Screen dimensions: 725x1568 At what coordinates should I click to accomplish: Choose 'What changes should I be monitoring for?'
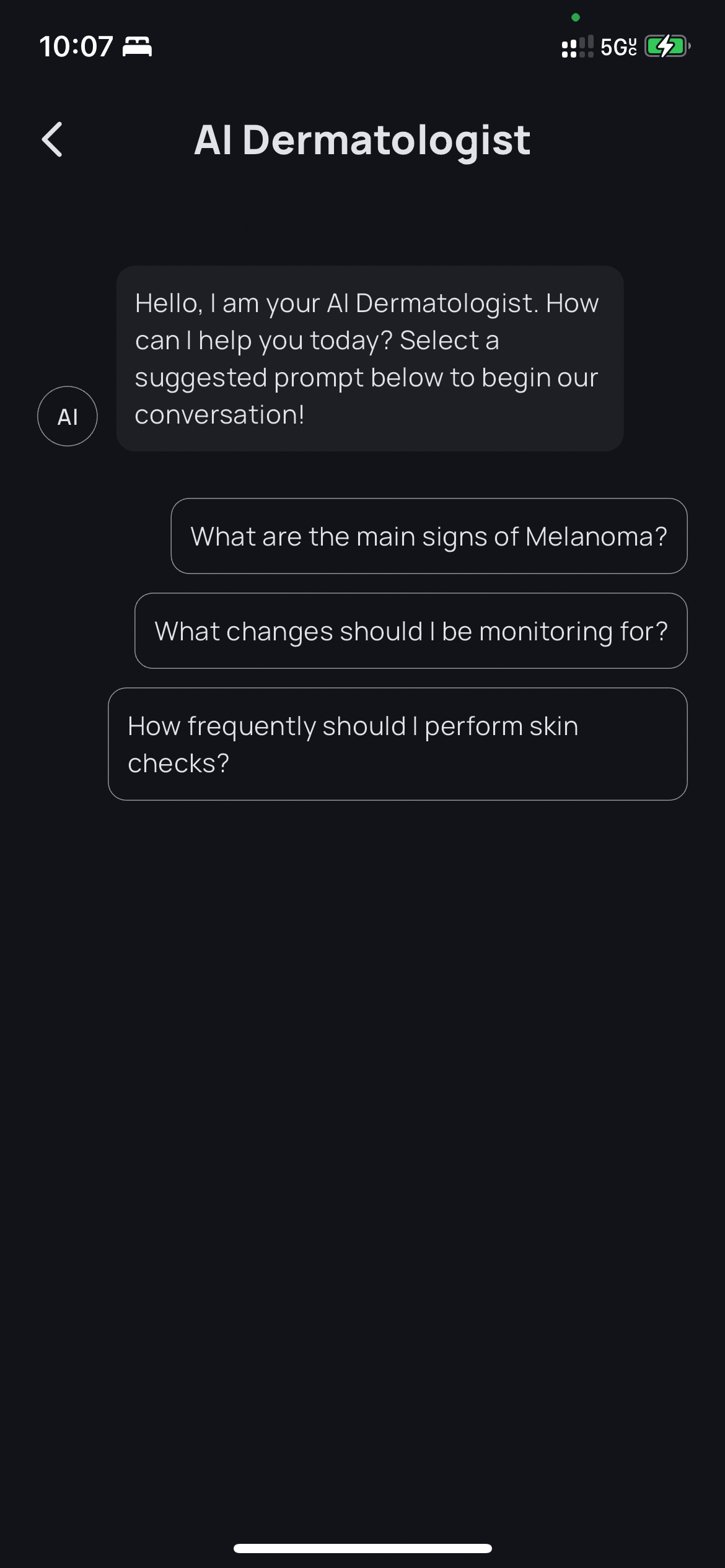[x=411, y=631]
